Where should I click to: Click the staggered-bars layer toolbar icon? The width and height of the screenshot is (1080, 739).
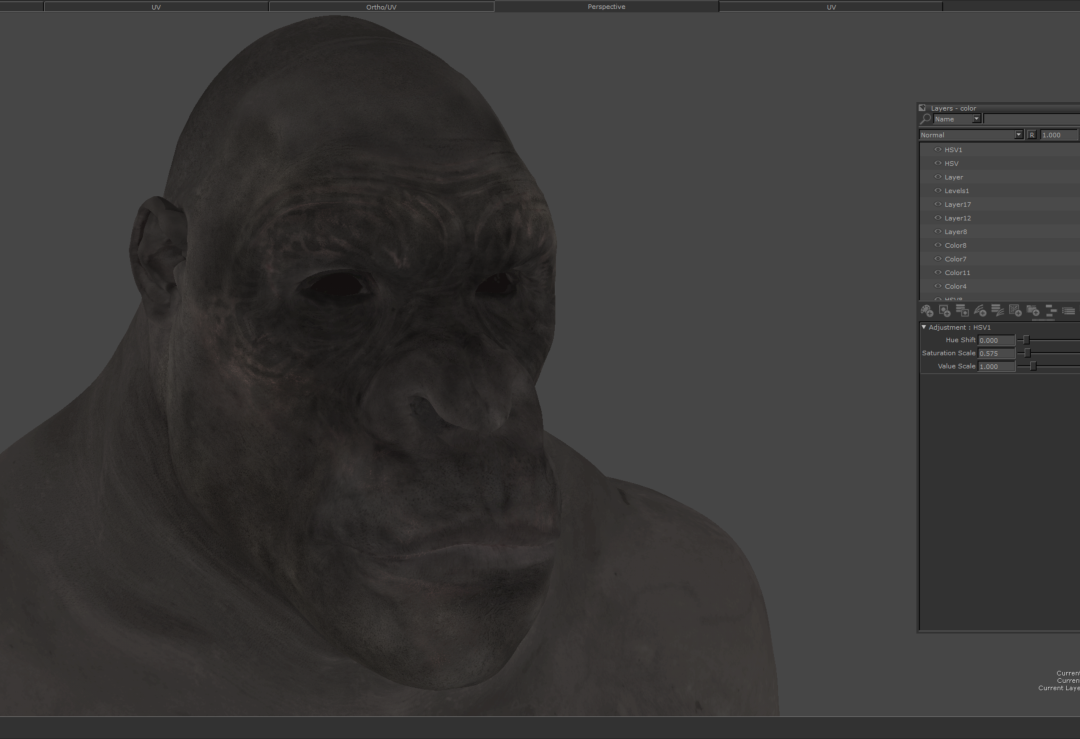tap(1051, 311)
